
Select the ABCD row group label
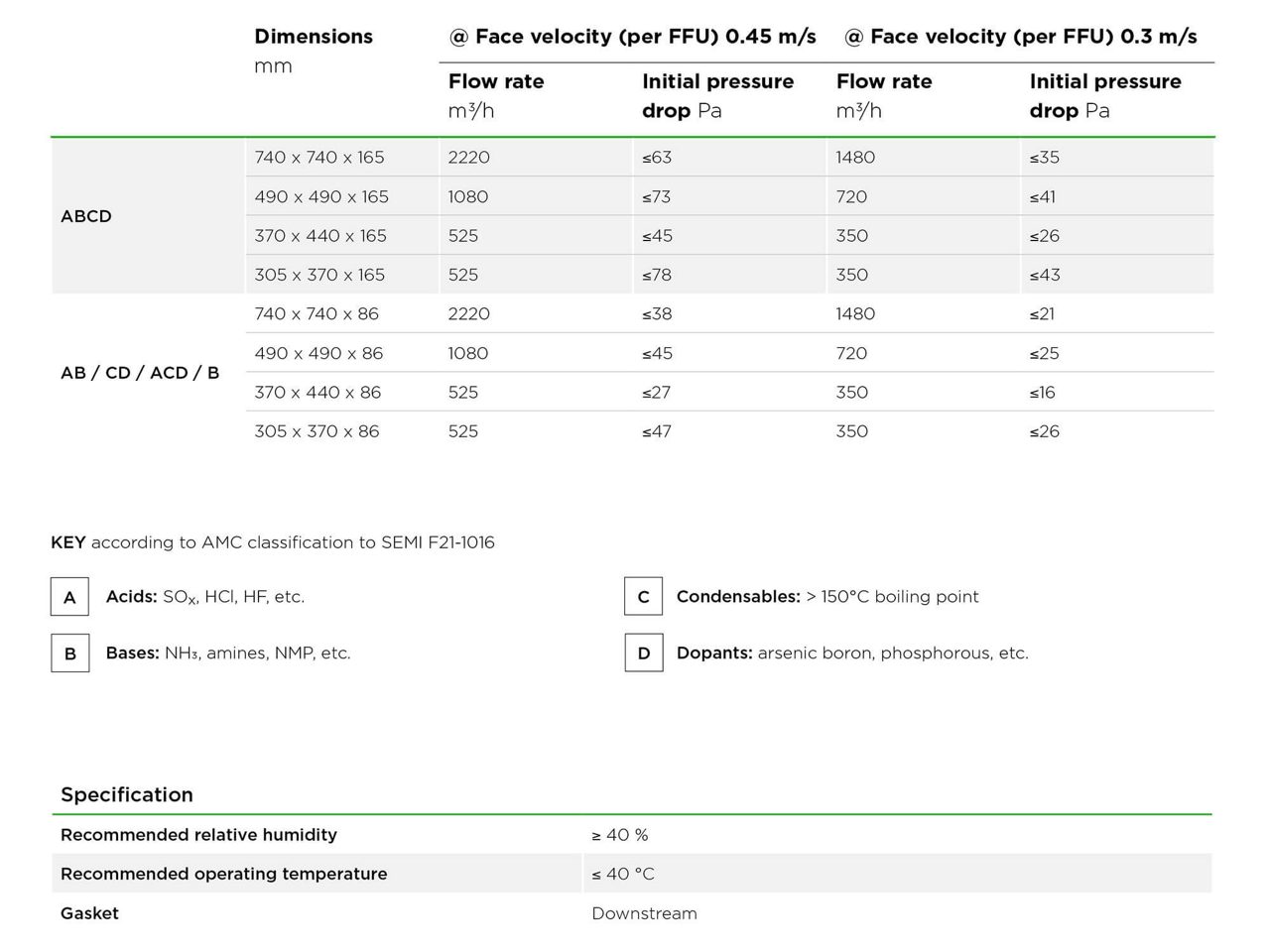click(x=86, y=216)
